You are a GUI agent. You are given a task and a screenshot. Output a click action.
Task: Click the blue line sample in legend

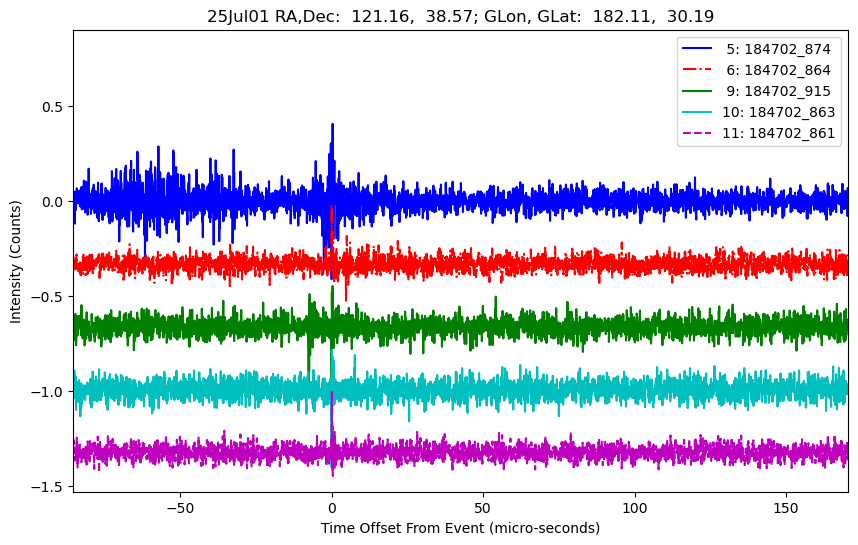click(697, 49)
